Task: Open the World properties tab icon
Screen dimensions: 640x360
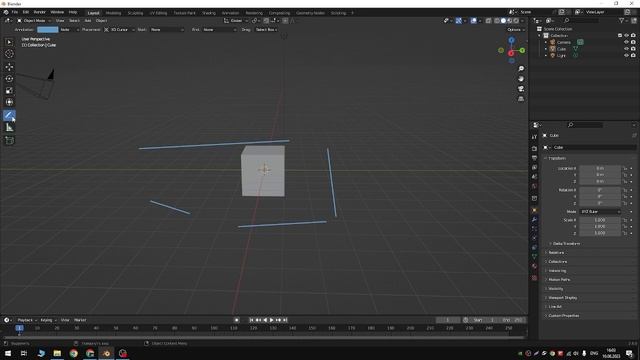Action: click(534, 186)
